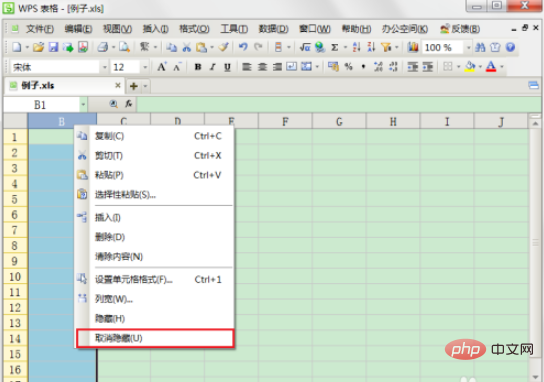Screen dimensions: 544x382
Task: Open the font name dropdown showing 宋体
Action: 104,67
